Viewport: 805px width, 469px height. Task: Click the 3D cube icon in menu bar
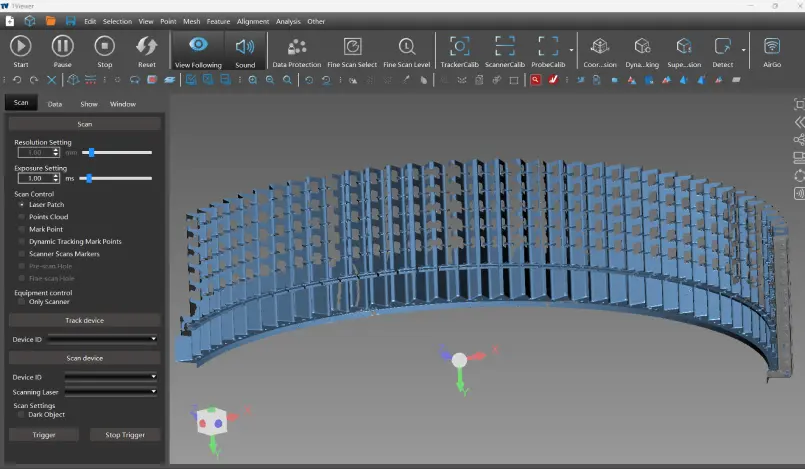[x=30, y=21]
